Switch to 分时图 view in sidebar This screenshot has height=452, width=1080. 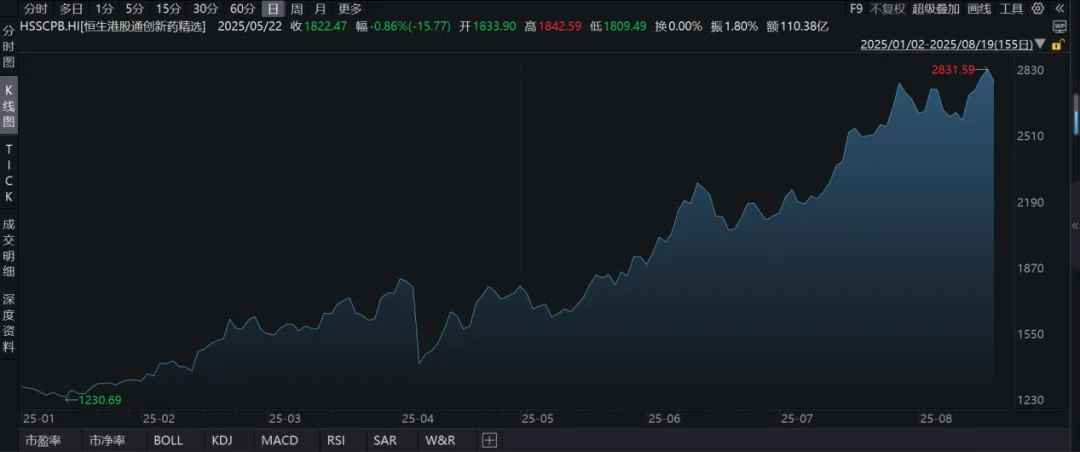(x=8, y=46)
